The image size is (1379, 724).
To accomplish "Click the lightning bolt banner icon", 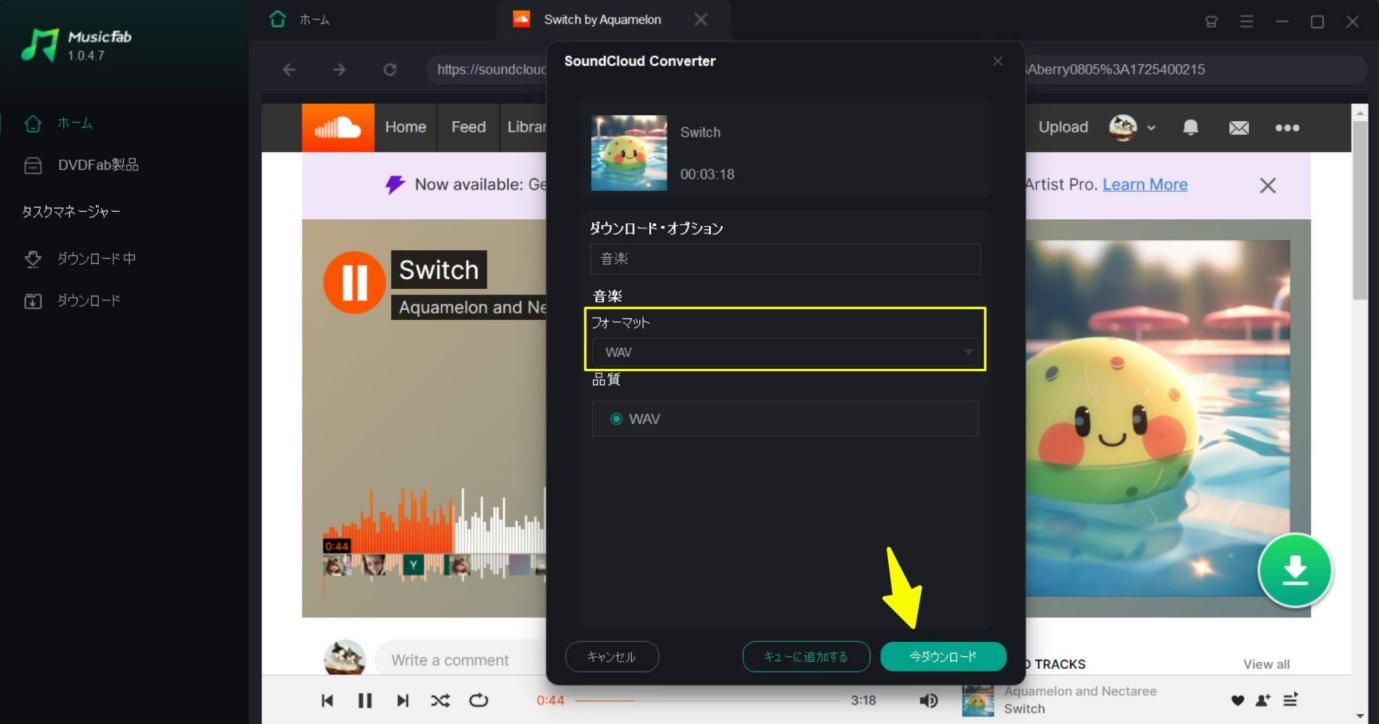I will pos(395,184).
